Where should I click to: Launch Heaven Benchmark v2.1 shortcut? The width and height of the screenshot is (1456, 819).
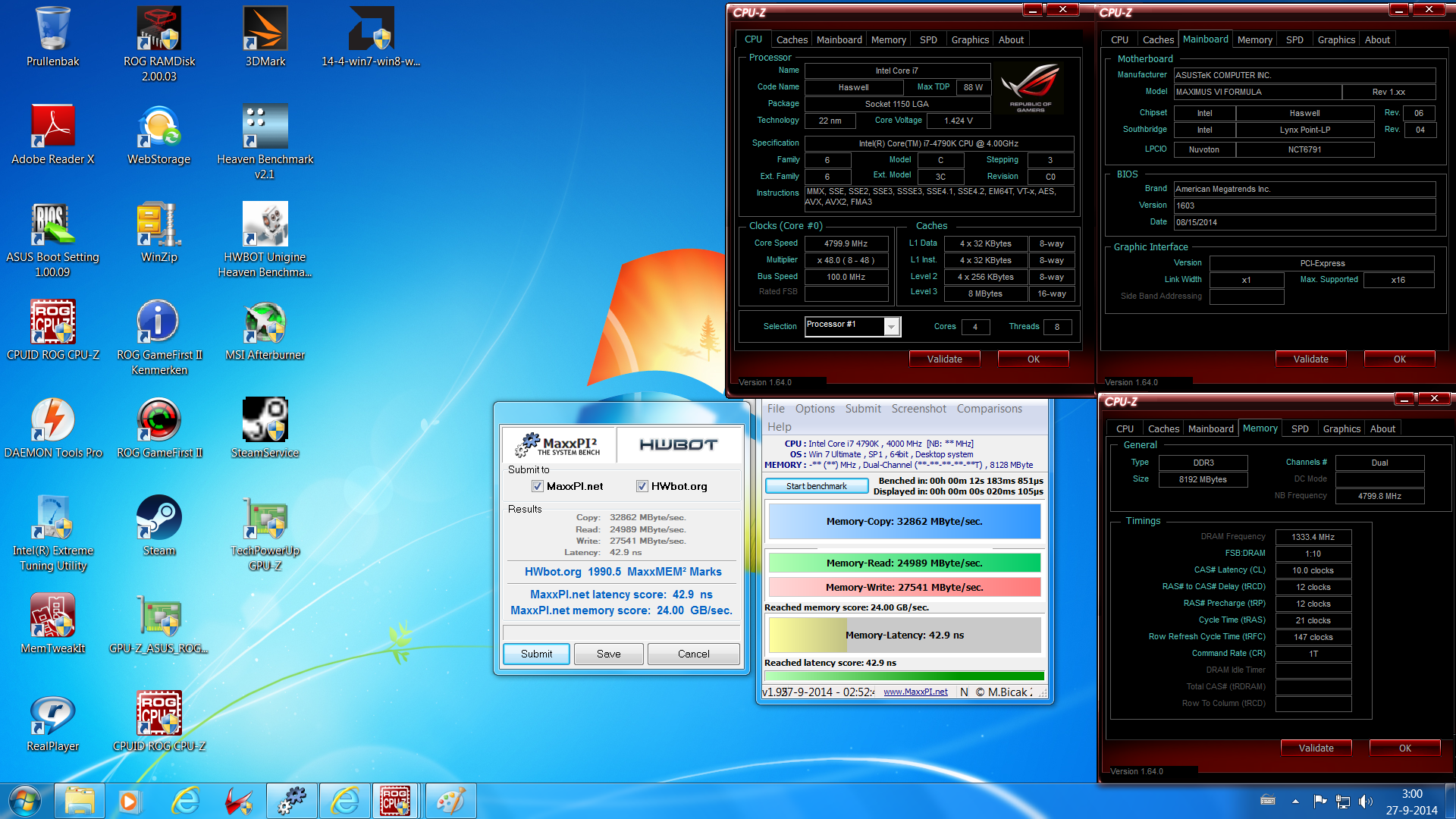265,142
